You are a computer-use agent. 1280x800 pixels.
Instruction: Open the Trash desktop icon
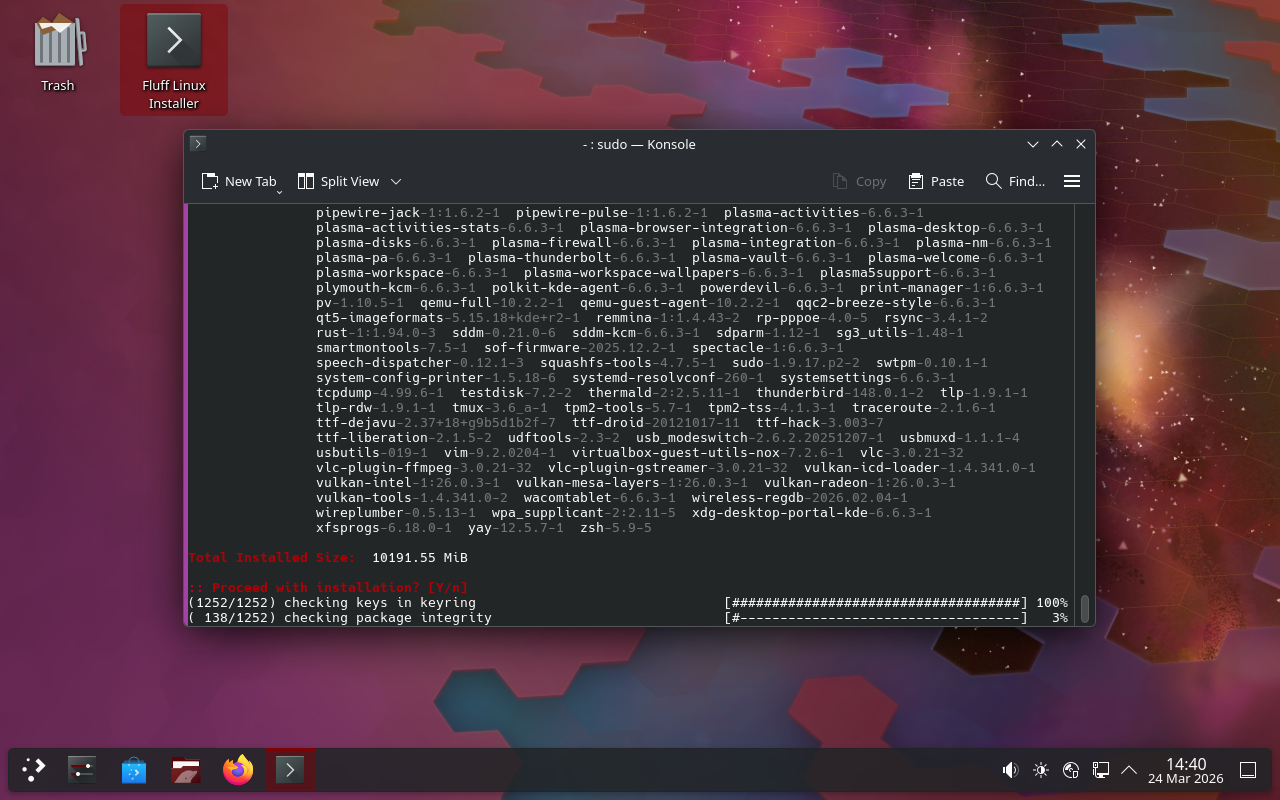58,55
